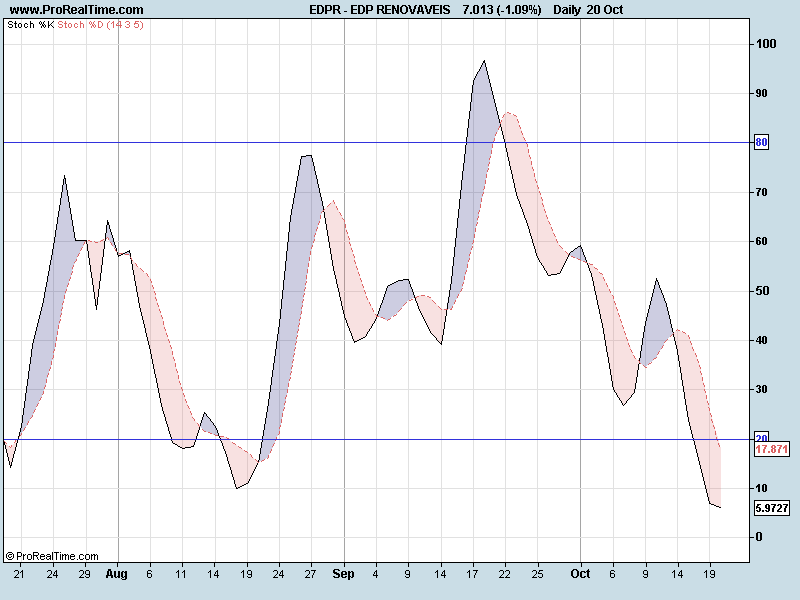The image size is (800, 600).
Task: Click the 17 date label on bottom axis
Action: pyautogui.click(x=472, y=574)
